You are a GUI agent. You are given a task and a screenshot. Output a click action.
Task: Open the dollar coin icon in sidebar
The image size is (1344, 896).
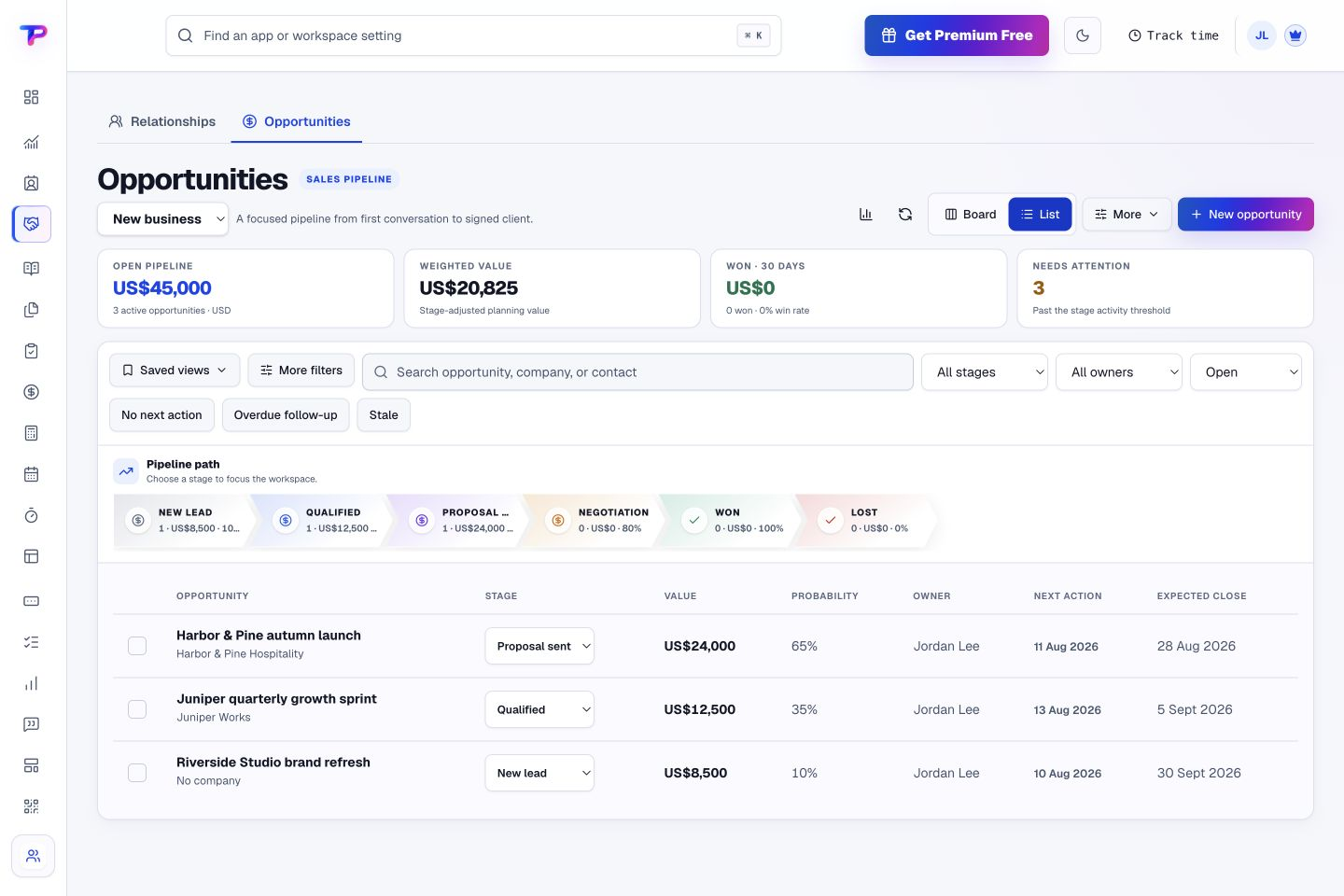point(31,392)
